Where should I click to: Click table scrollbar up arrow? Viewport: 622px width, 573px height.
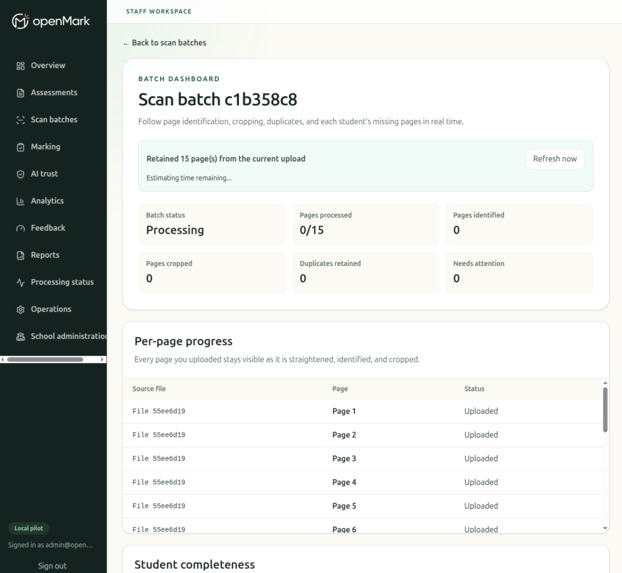(605, 383)
